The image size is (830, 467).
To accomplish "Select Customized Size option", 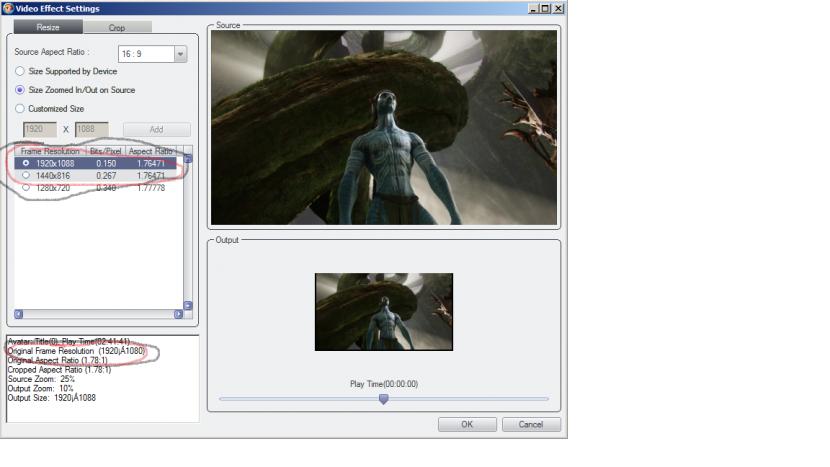I will click(x=20, y=109).
